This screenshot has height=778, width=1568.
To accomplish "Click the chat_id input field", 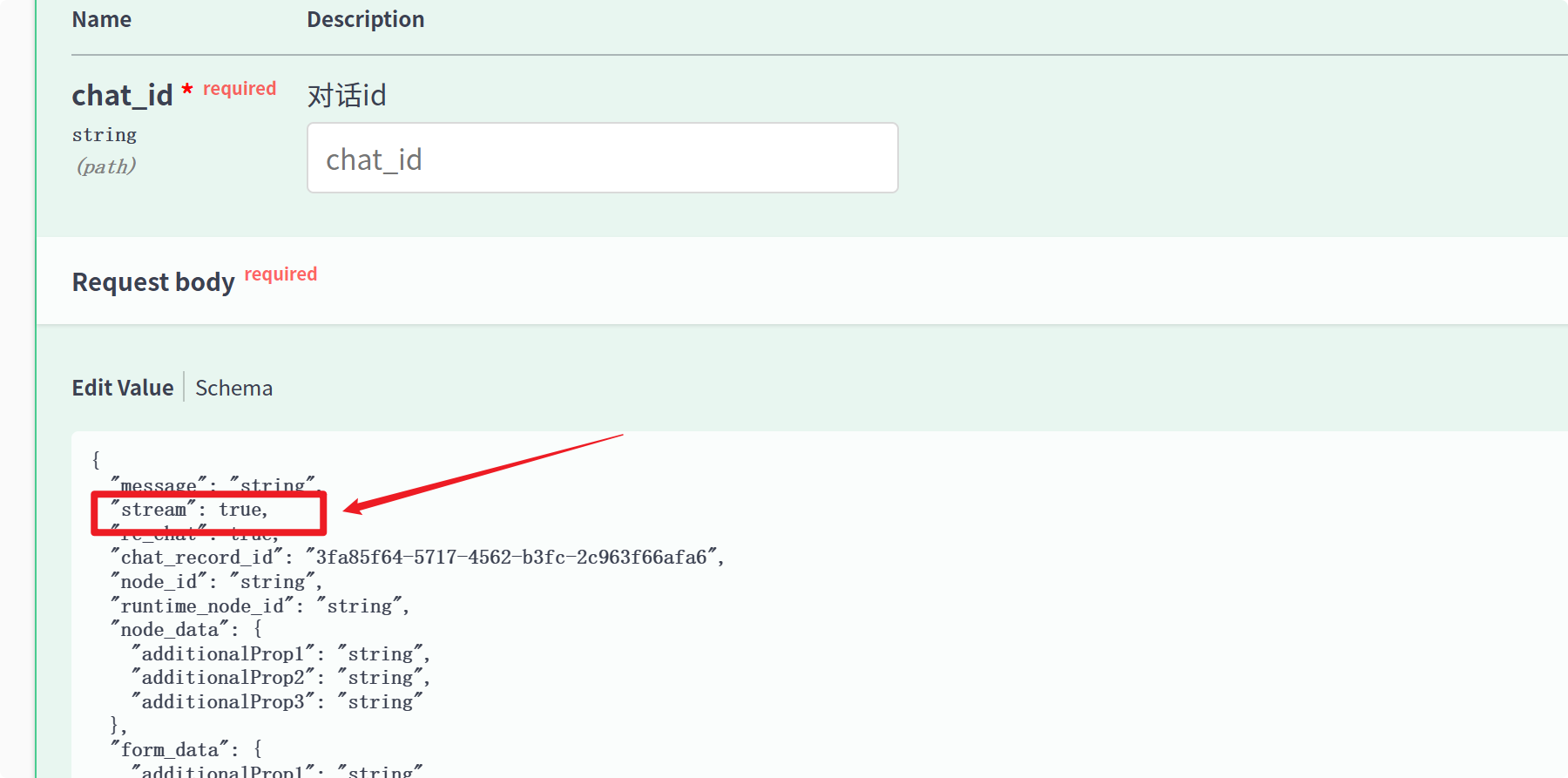I will [602, 158].
